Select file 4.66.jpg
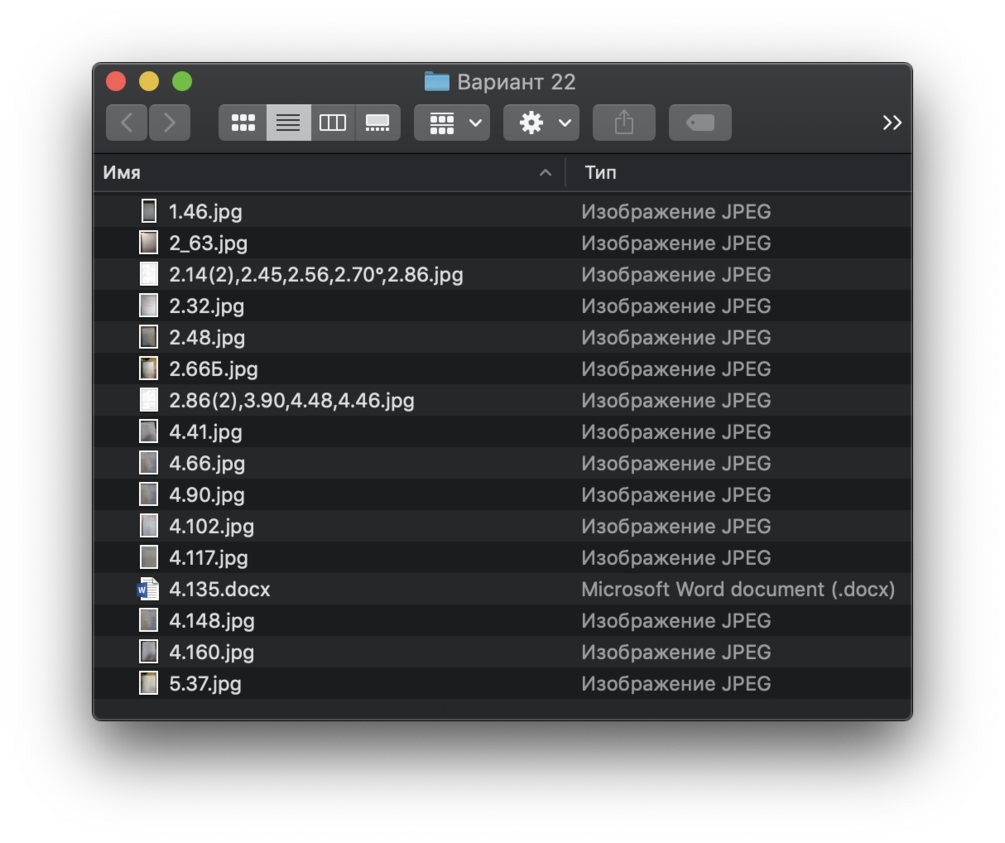The image size is (1005, 843). point(502,463)
